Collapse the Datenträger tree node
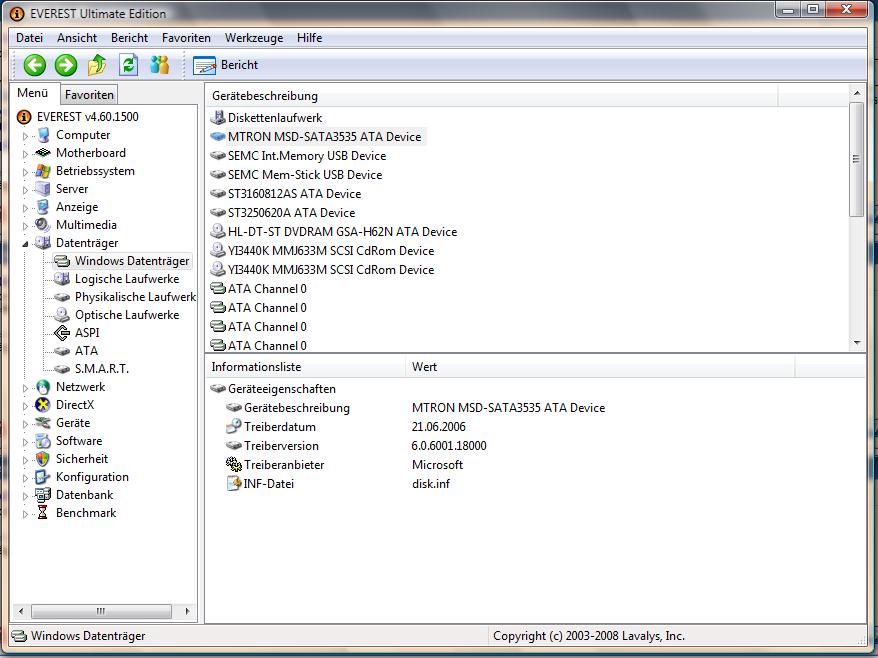 click(25, 244)
